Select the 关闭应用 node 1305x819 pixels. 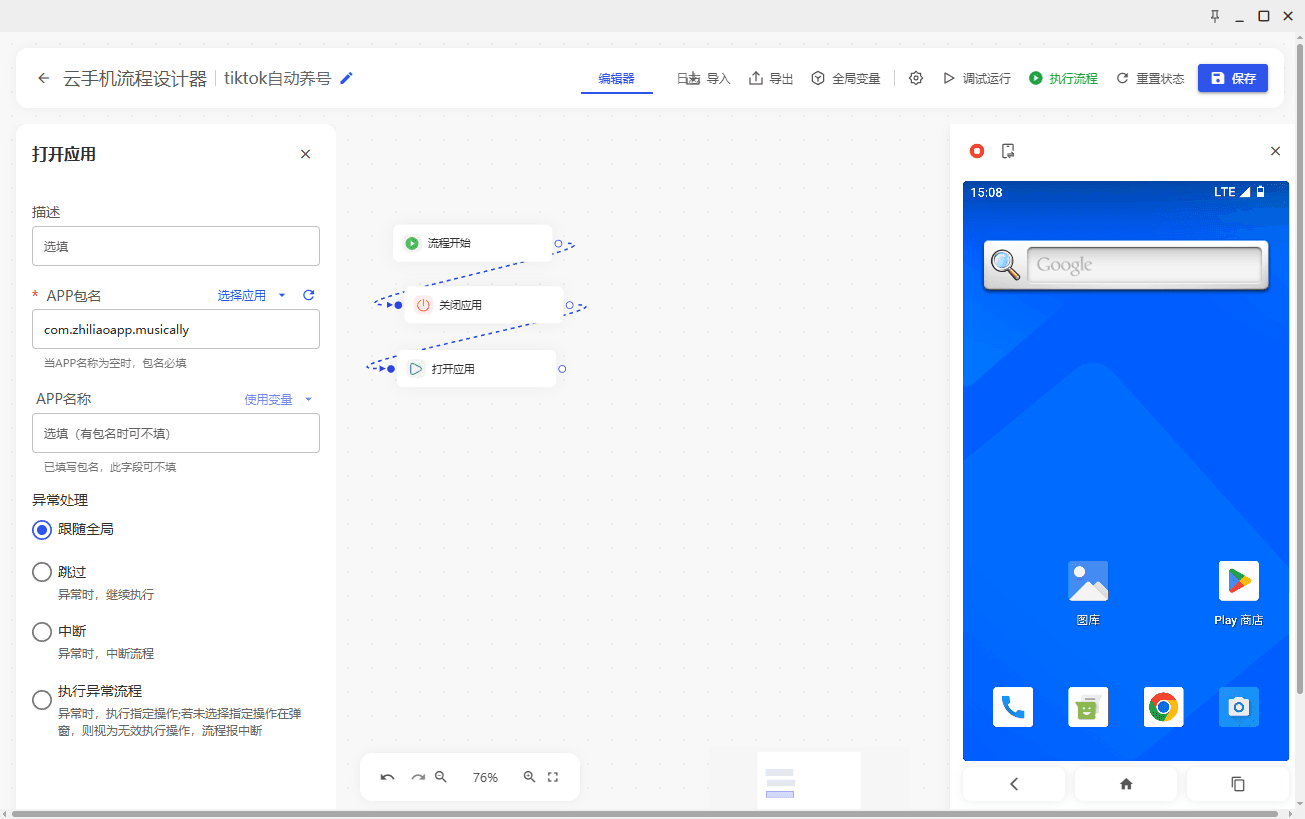[484, 305]
